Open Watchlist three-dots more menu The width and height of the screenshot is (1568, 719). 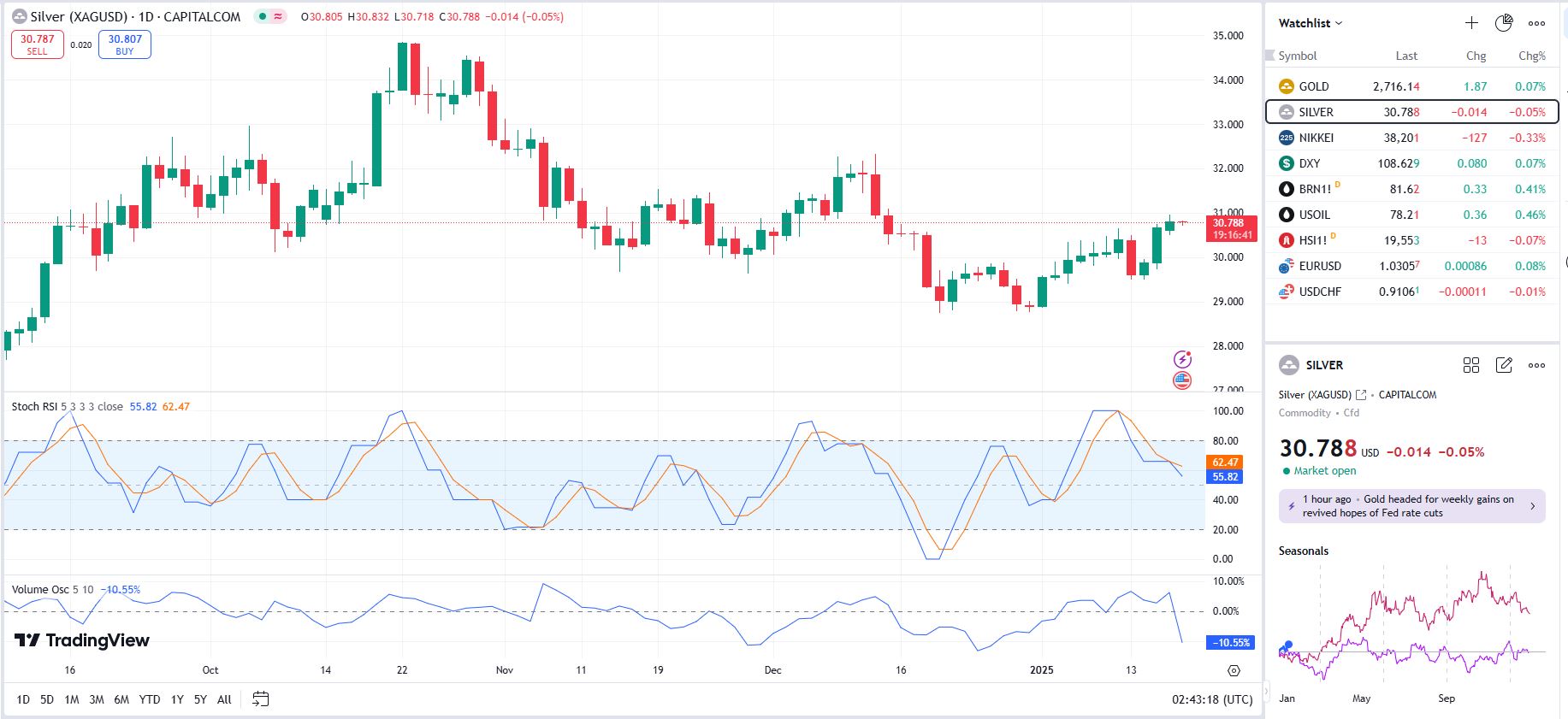pyautogui.click(x=1536, y=23)
